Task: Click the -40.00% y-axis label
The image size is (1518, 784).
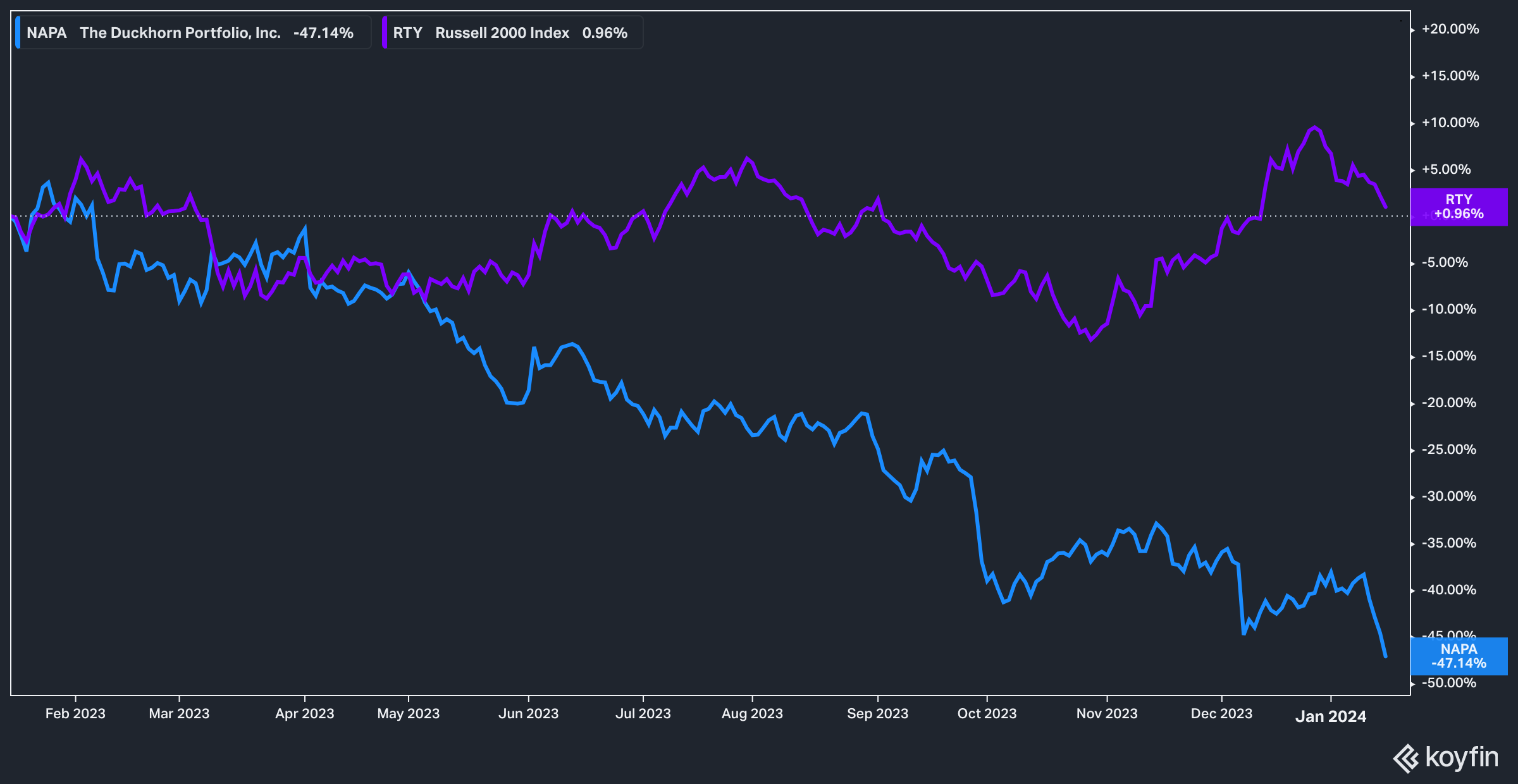Action: pos(1449,590)
